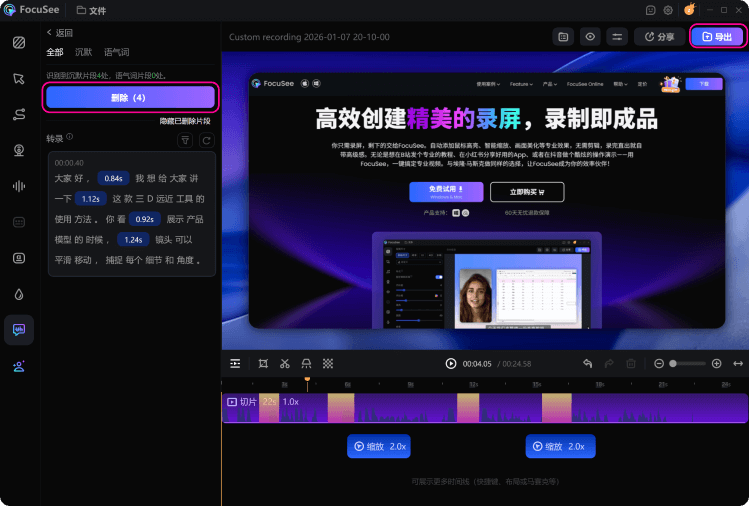Open the avatar person sidebar icon
The height and width of the screenshot is (506, 749).
pos(19,366)
